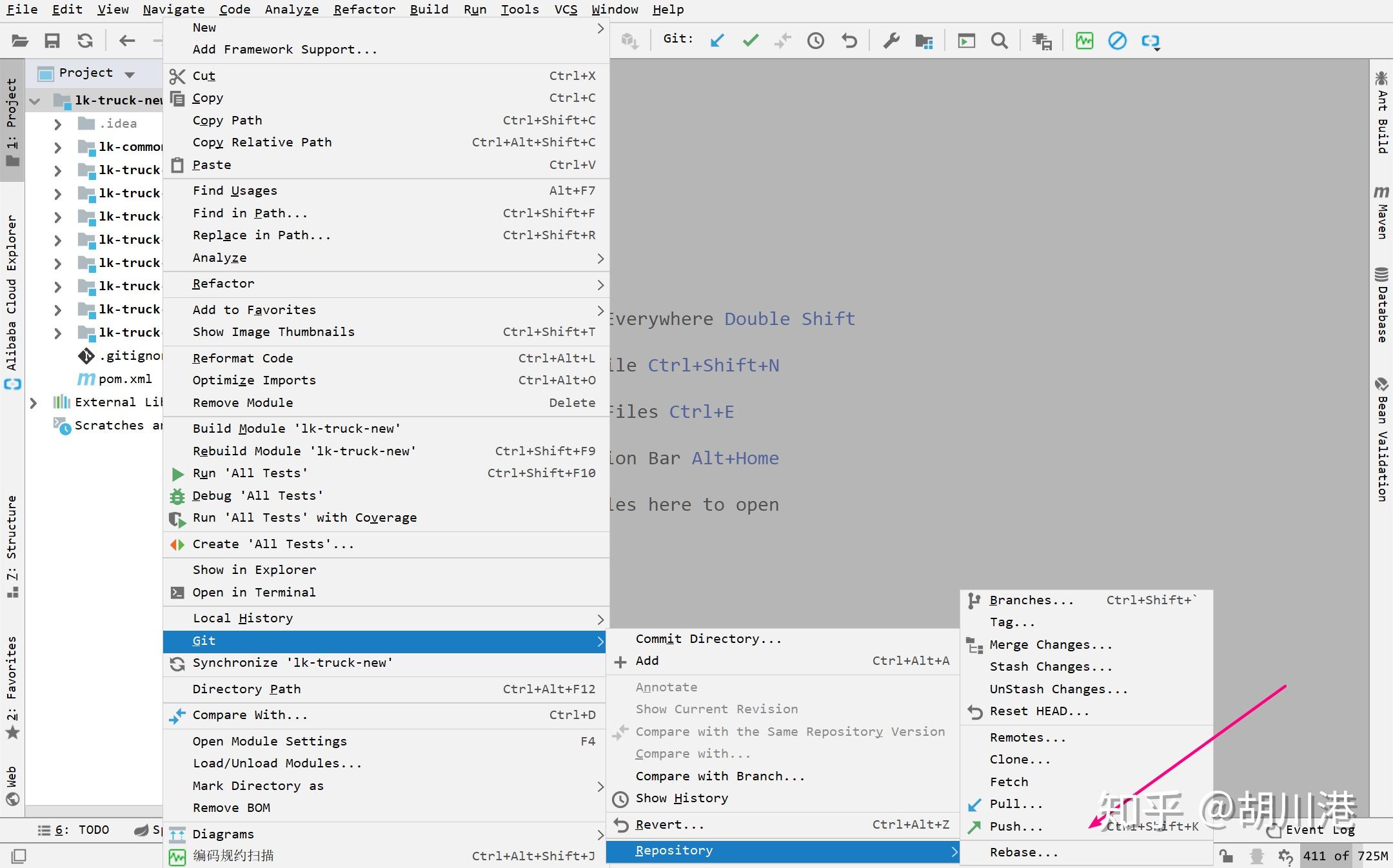Click the save all disk icon
Viewport: 1393px width, 868px height.
pos(52,41)
